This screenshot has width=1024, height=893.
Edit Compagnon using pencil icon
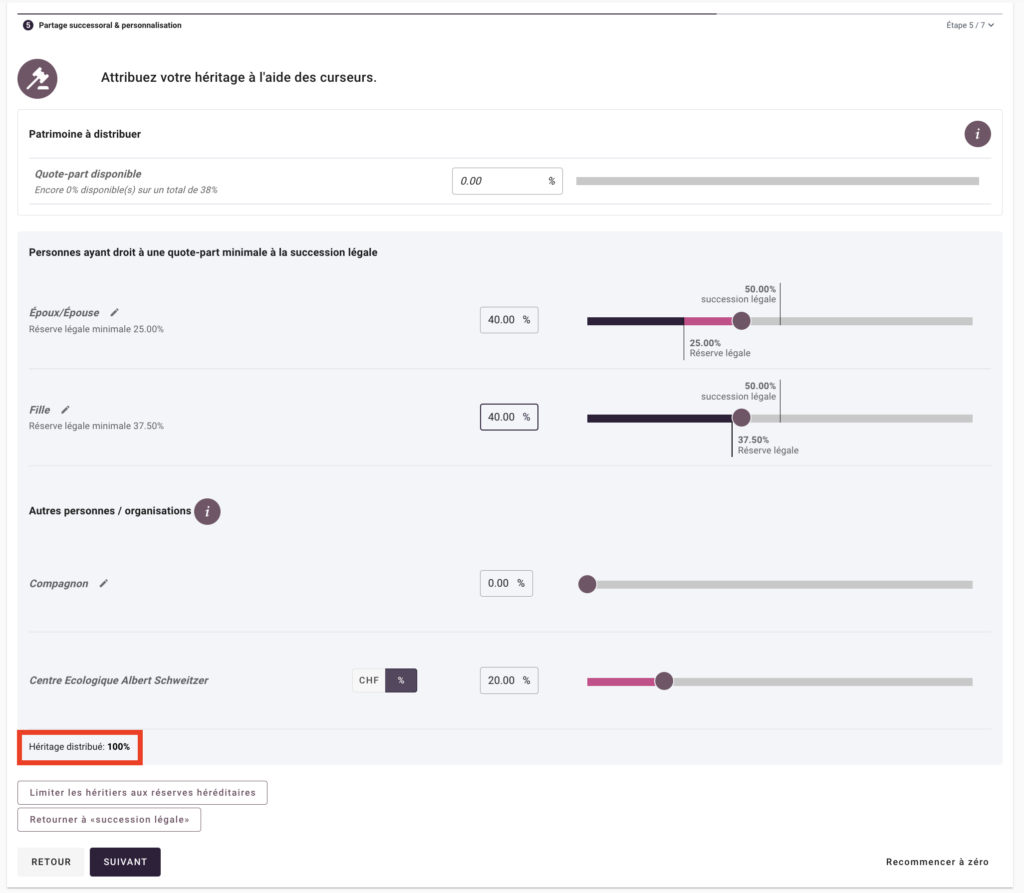[x=103, y=583]
